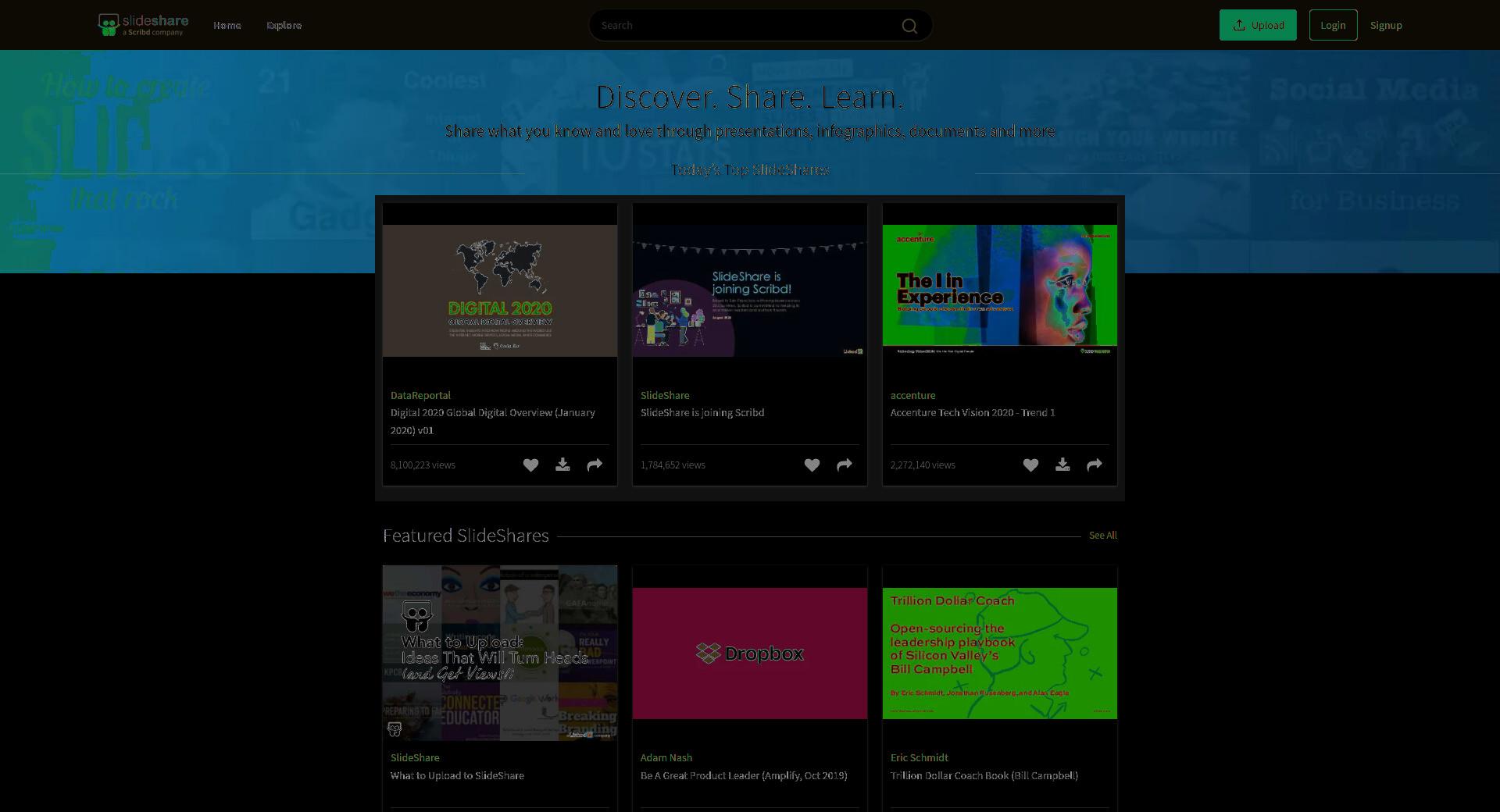Open the Signup link
The height and width of the screenshot is (812, 1500).
pos(1386,26)
